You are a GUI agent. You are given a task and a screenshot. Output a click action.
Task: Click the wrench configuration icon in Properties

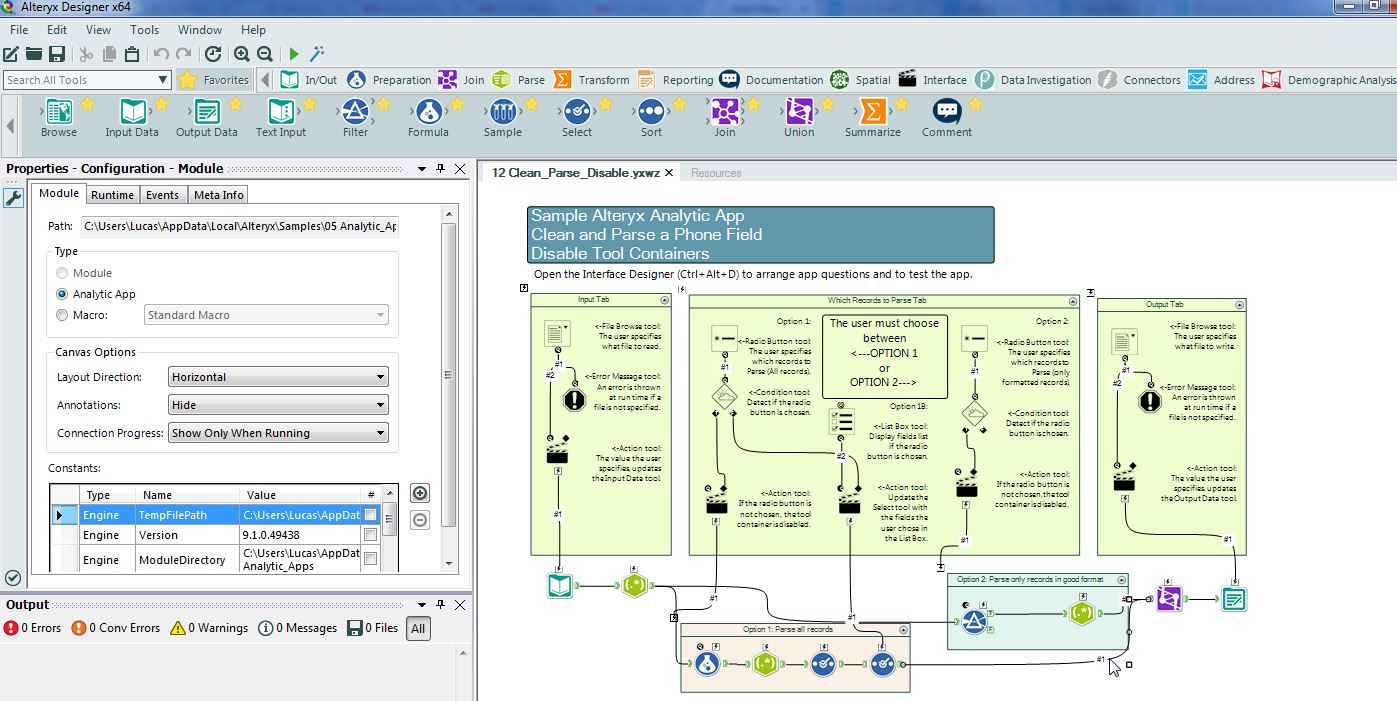(13, 198)
